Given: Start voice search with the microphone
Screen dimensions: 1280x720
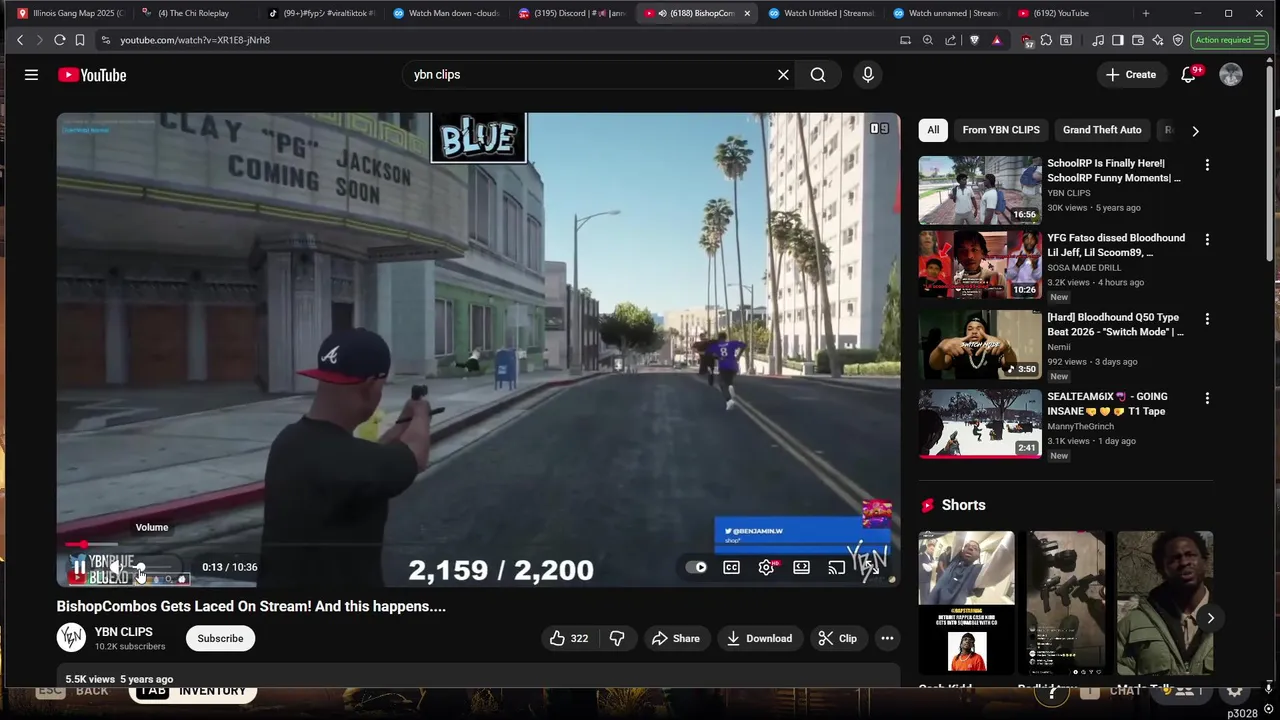Looking at the screenshot, I should [x=868, y=75].
